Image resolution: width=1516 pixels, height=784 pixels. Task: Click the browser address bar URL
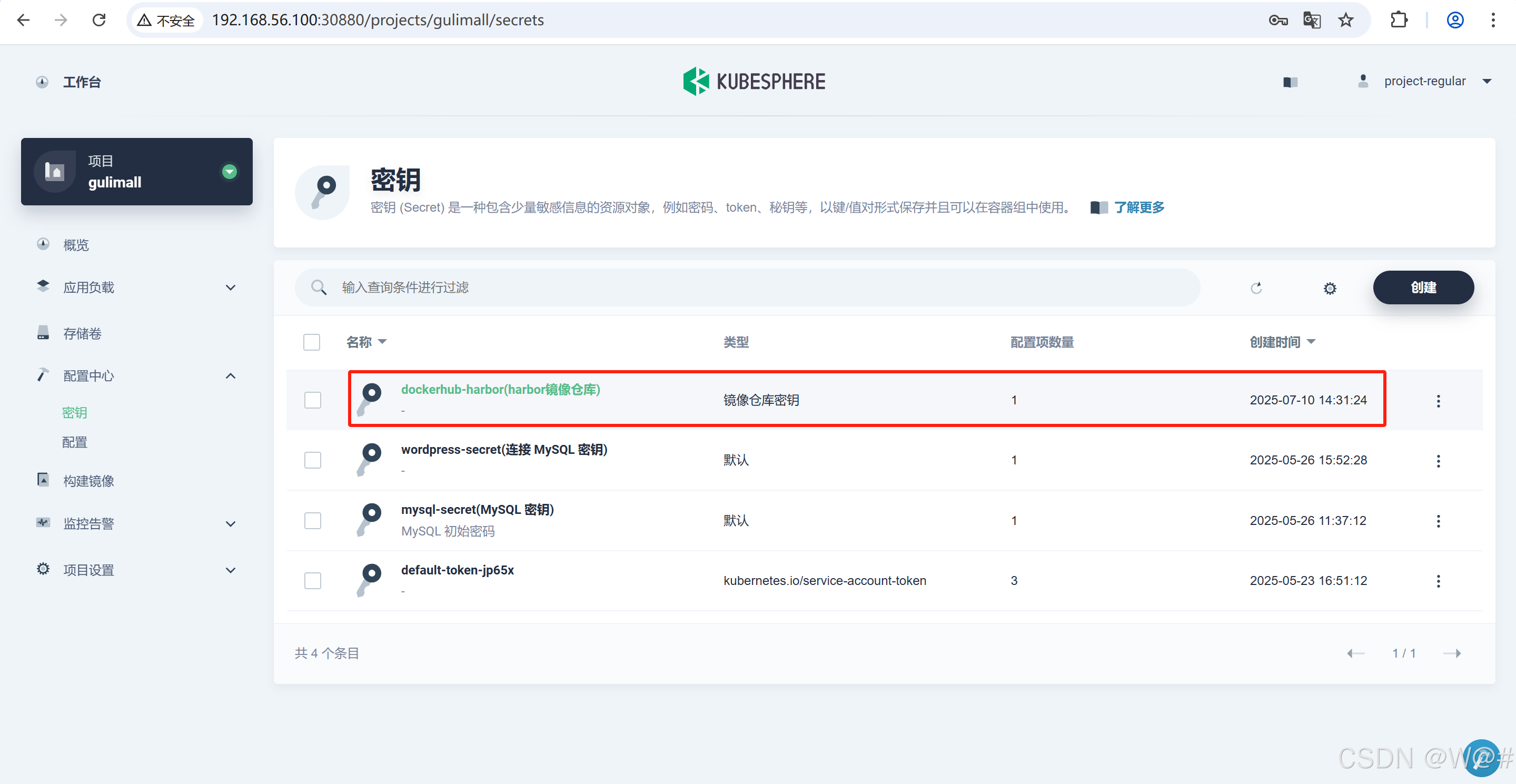click(x=378, y=20)
